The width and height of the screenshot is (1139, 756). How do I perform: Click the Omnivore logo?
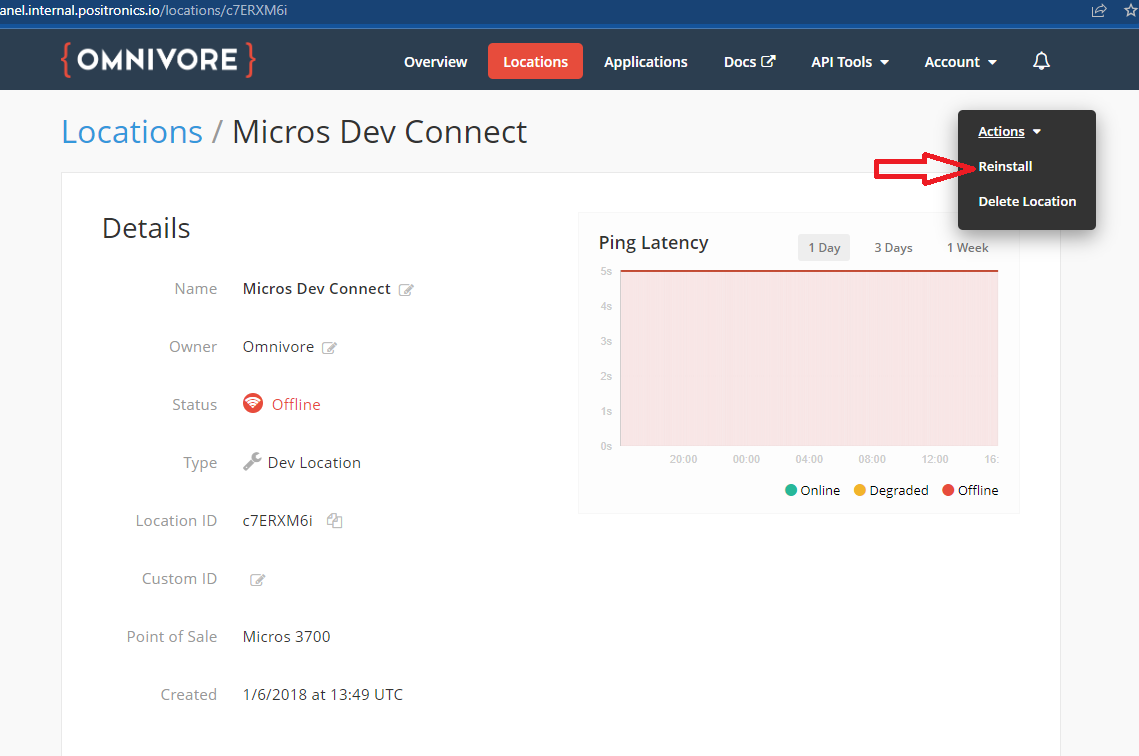pos(158,59)
